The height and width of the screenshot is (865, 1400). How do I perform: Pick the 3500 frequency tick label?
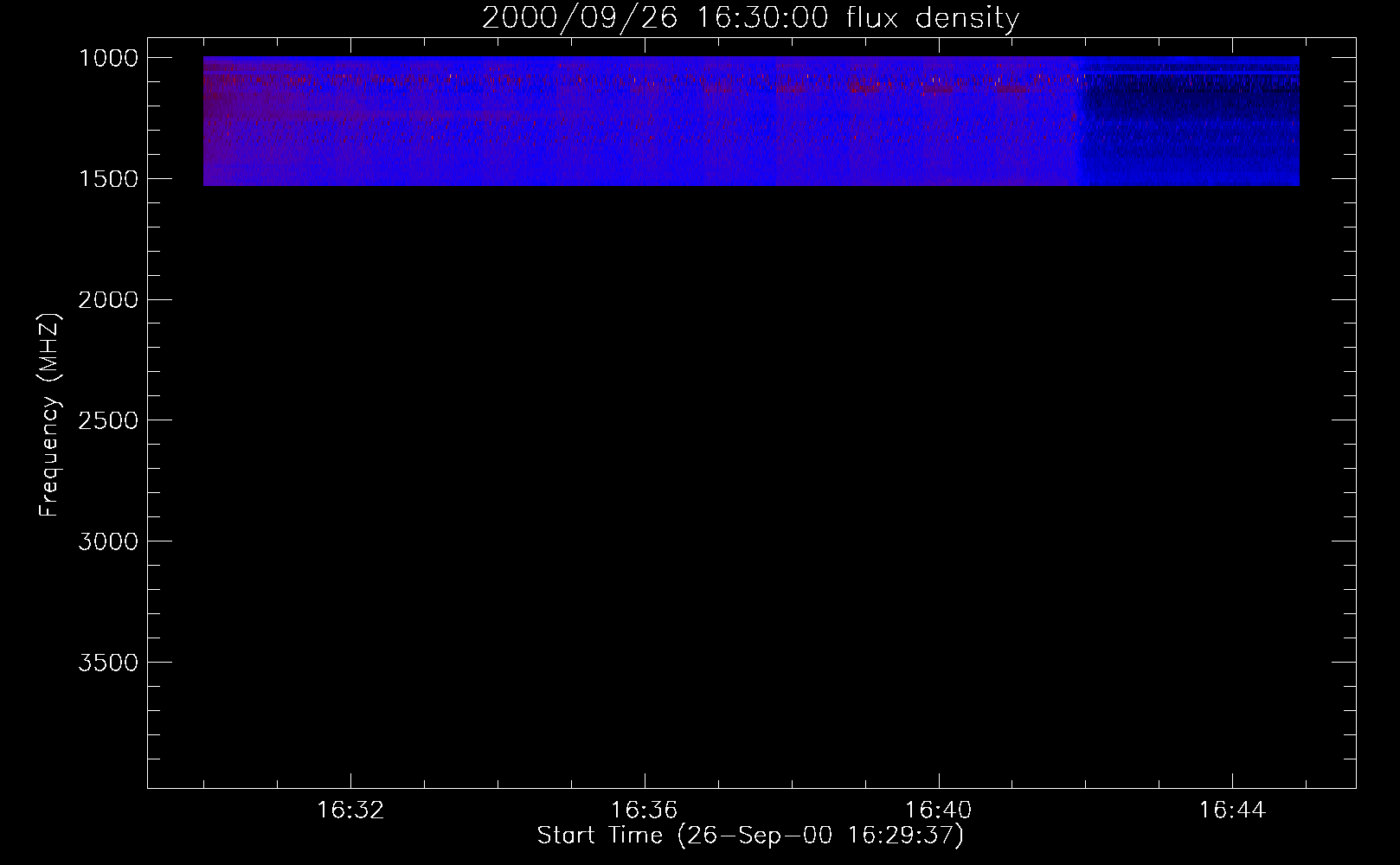tap(108, 663)
